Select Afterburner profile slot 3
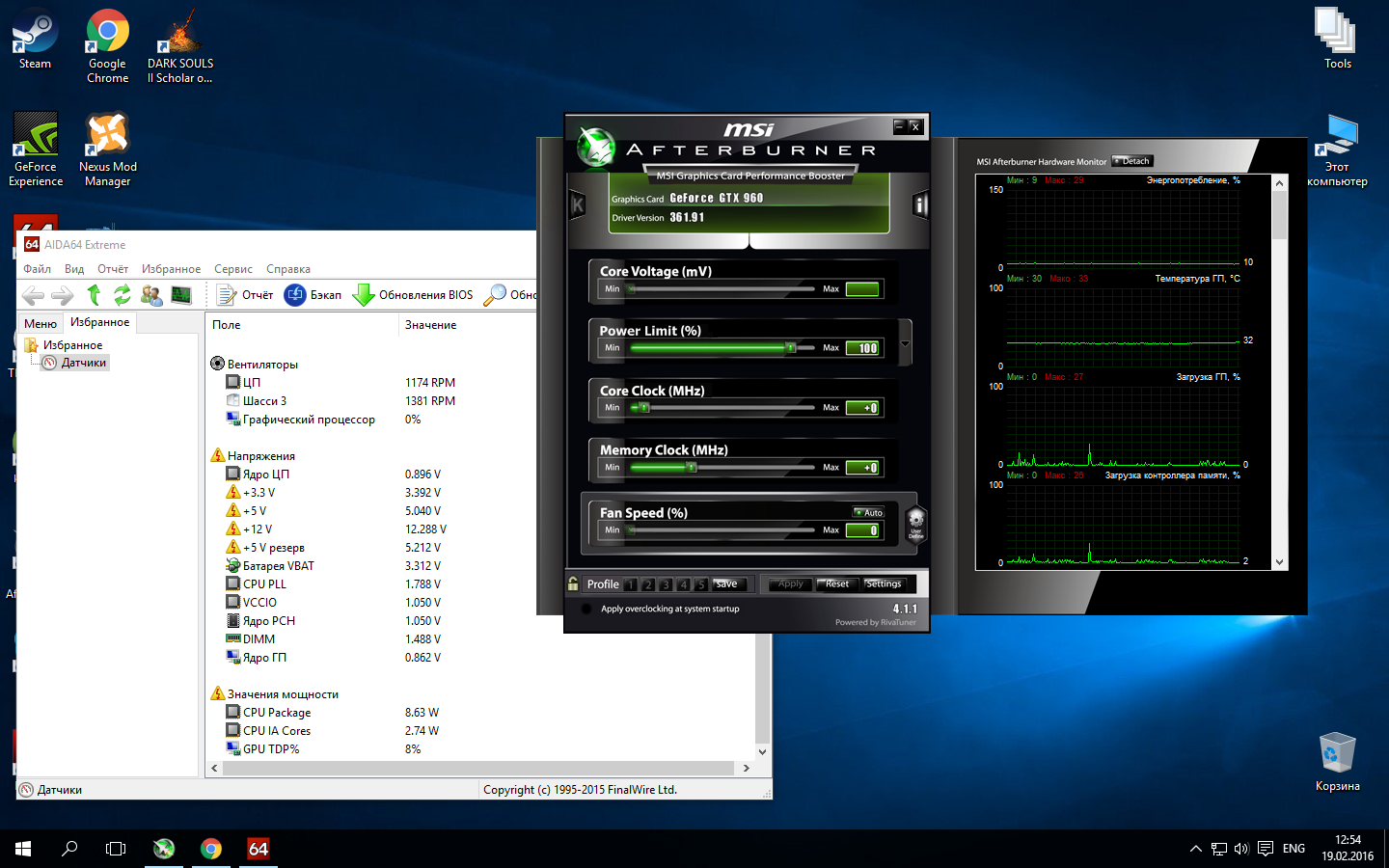1389x868 pixels. [x=666, y=584]
